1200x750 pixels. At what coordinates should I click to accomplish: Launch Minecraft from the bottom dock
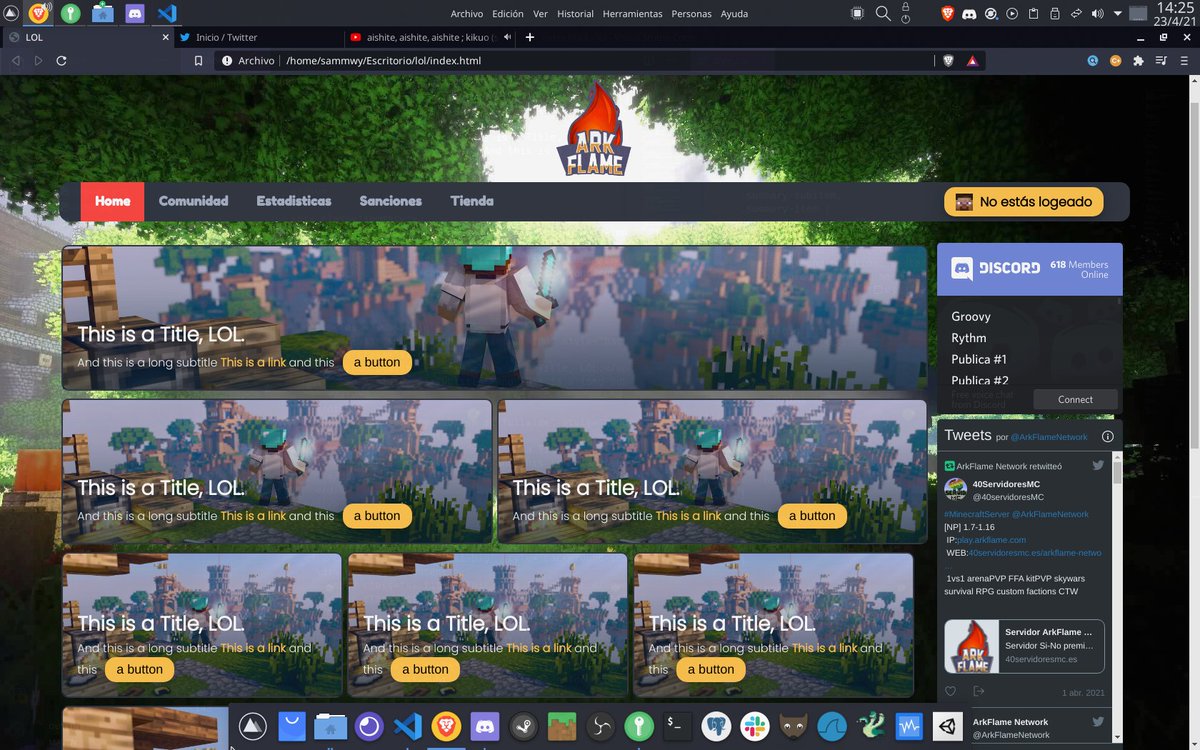tap(561, 726)
